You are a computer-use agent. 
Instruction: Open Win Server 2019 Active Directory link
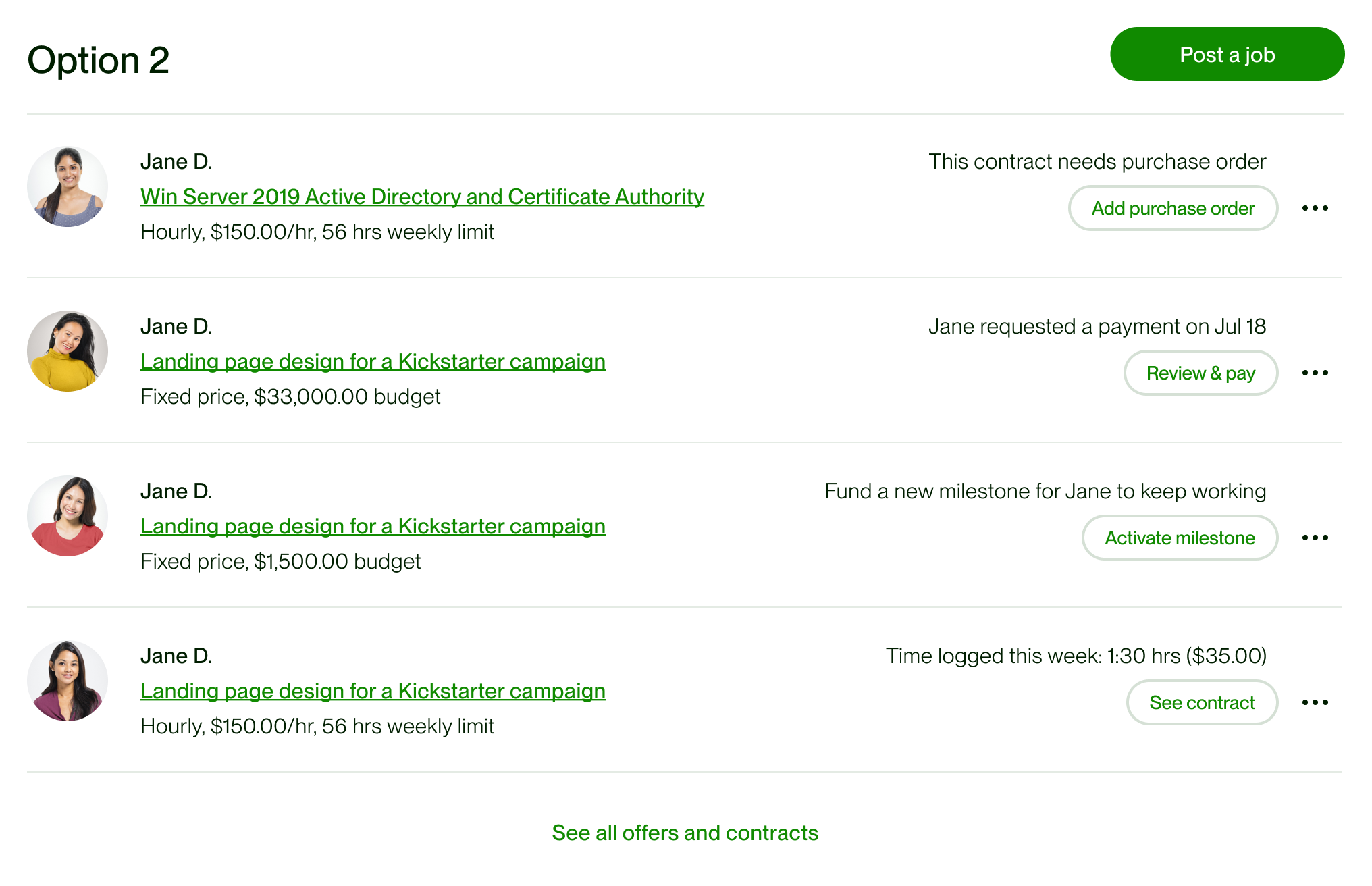[422, 197]
